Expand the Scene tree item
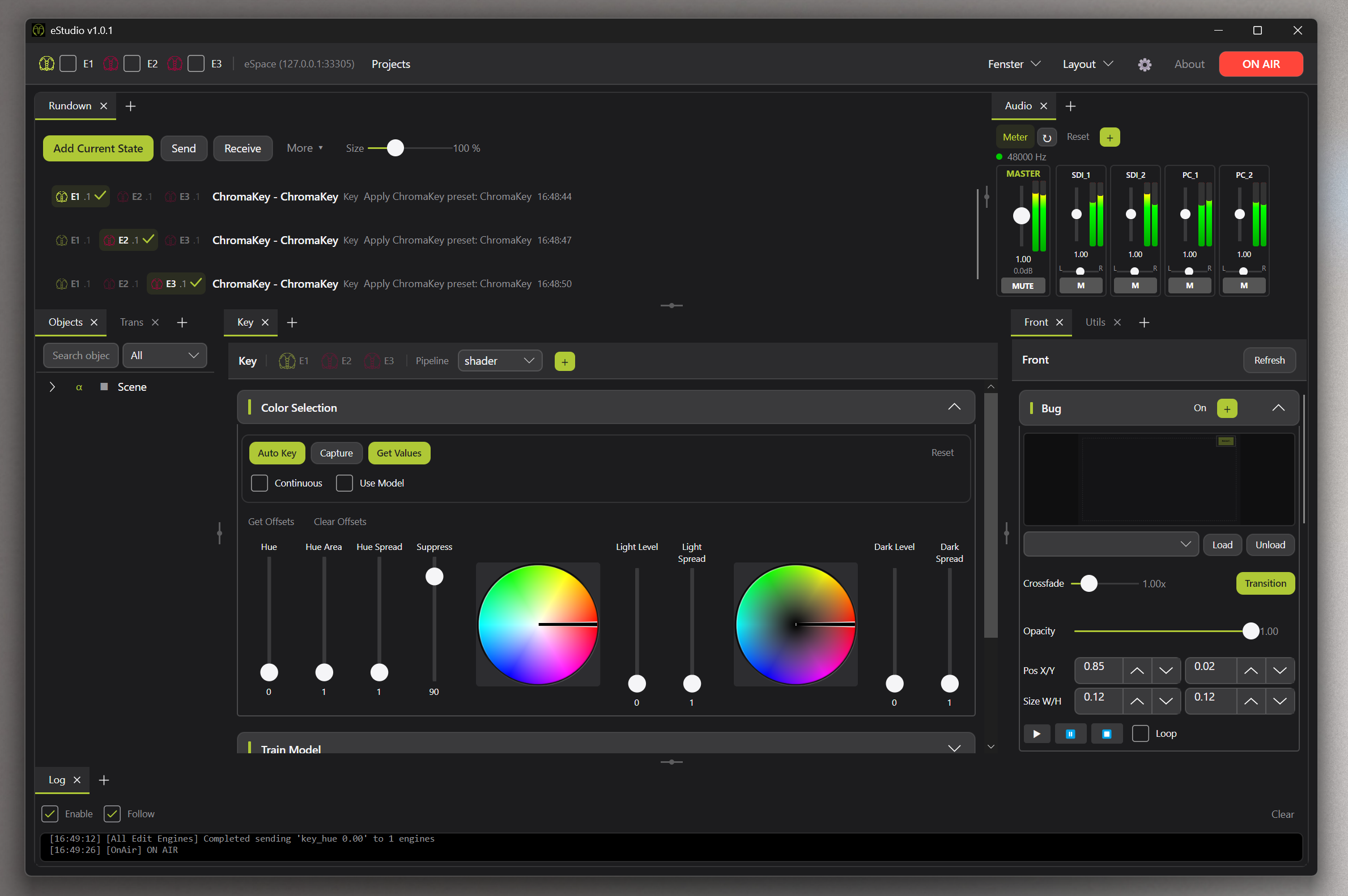The width and height of the screenshot is (1348, 896). point(52,387)
